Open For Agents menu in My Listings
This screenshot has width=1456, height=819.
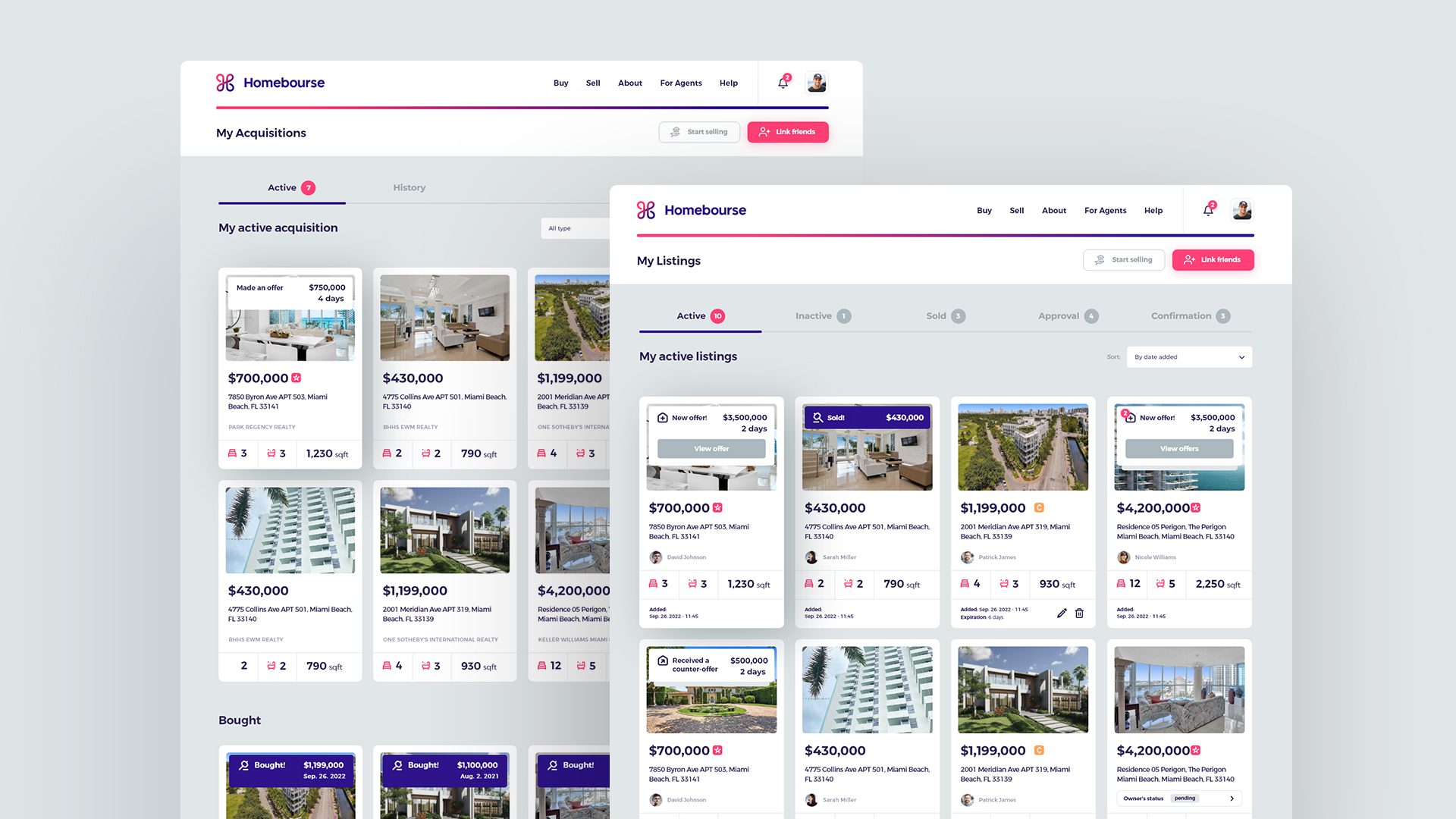click(x=1105, y=210)
